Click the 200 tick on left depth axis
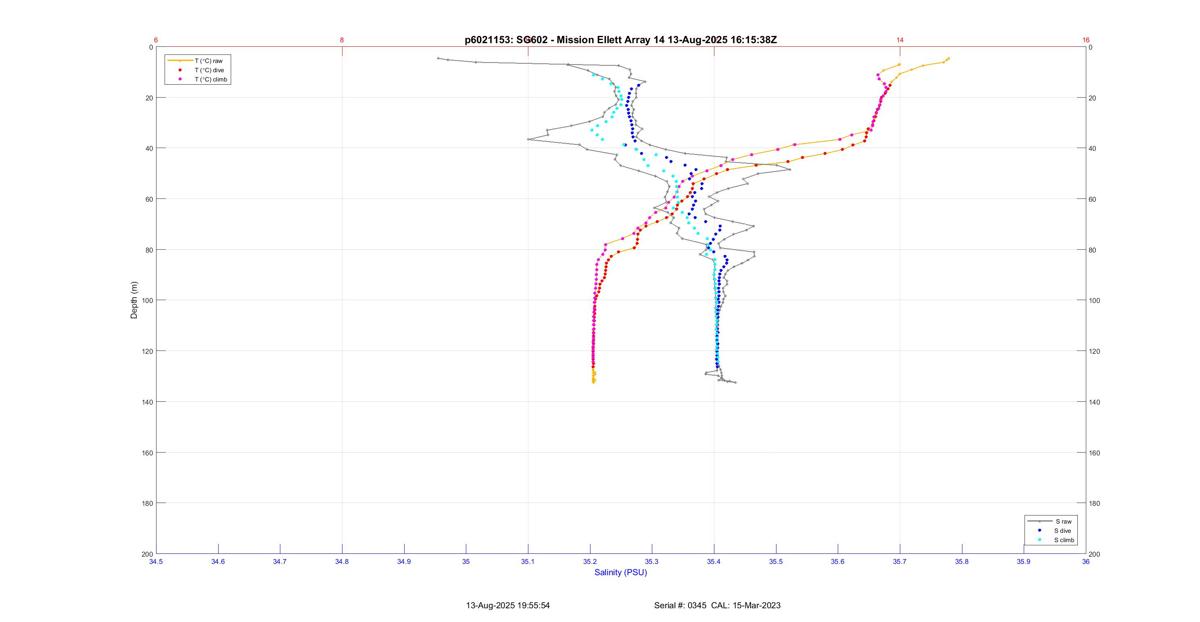This screenshot has height=622, width=1200. pyautogui.click(x=147, y=553)
